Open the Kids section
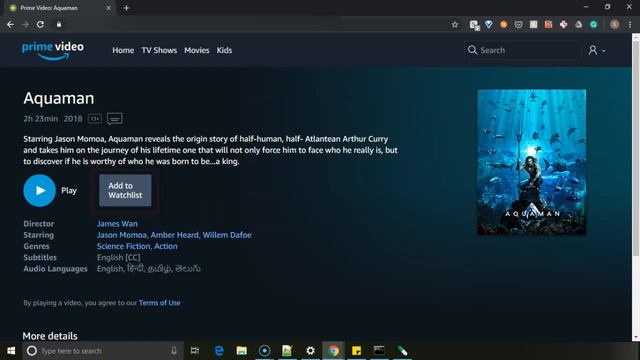 click(224, 50)
